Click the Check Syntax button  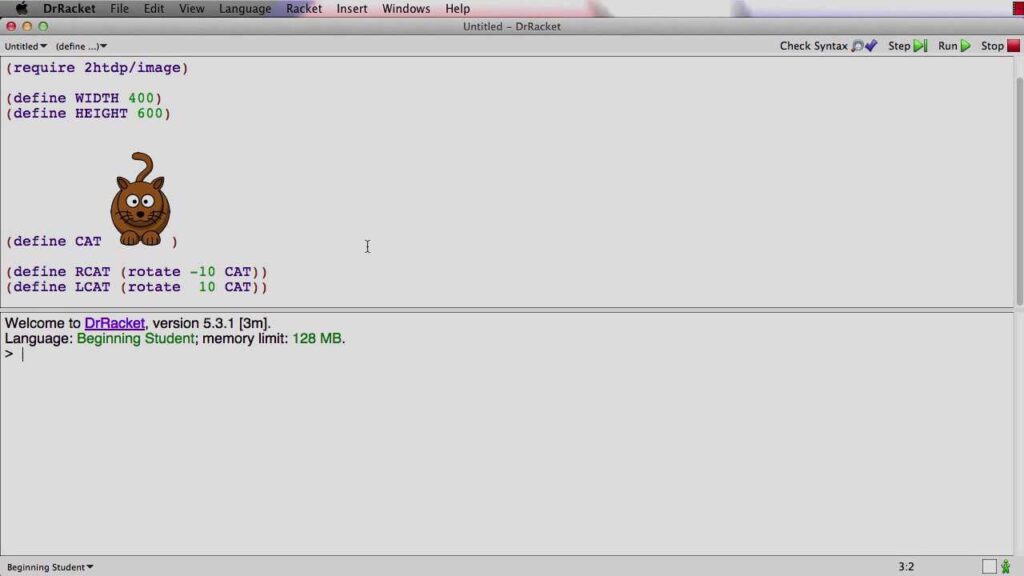coord(828,46)
